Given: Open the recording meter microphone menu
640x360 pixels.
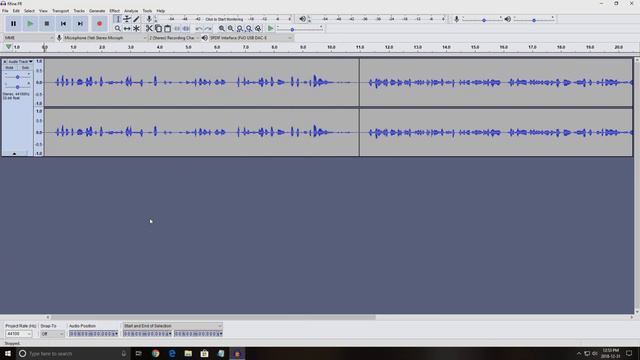Looking at the screenshot, I should [149, 19].
